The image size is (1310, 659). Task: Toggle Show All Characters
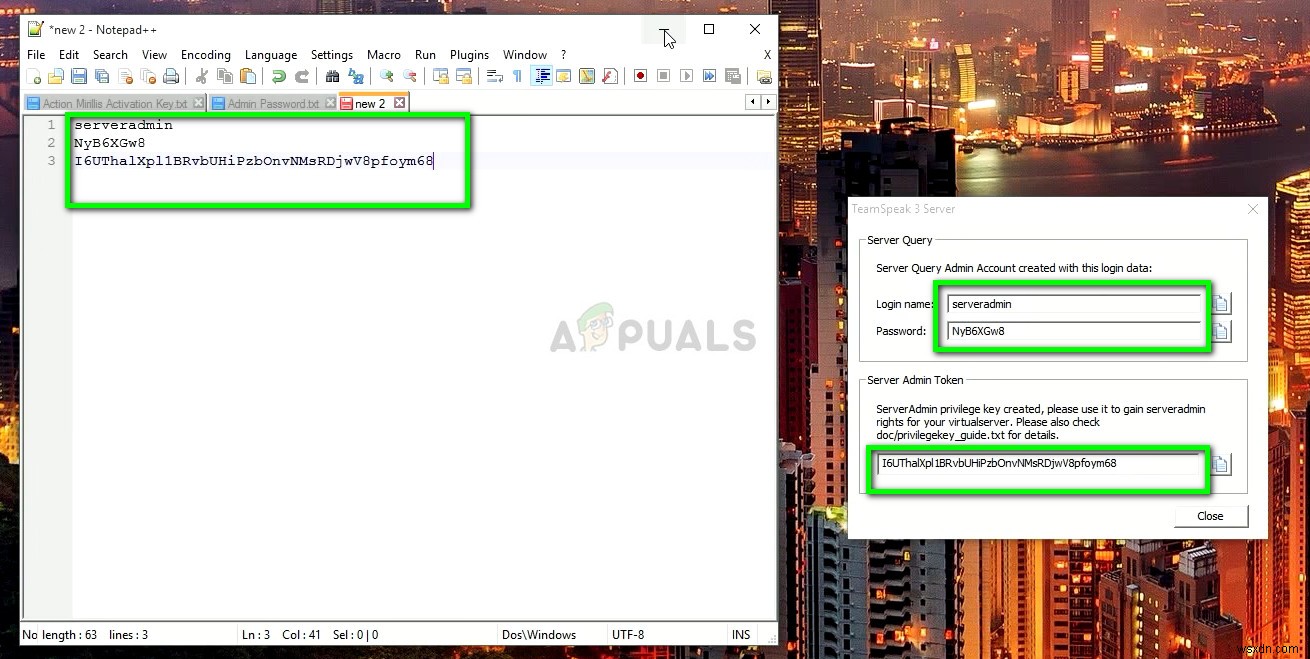click(x=517, y=75)
